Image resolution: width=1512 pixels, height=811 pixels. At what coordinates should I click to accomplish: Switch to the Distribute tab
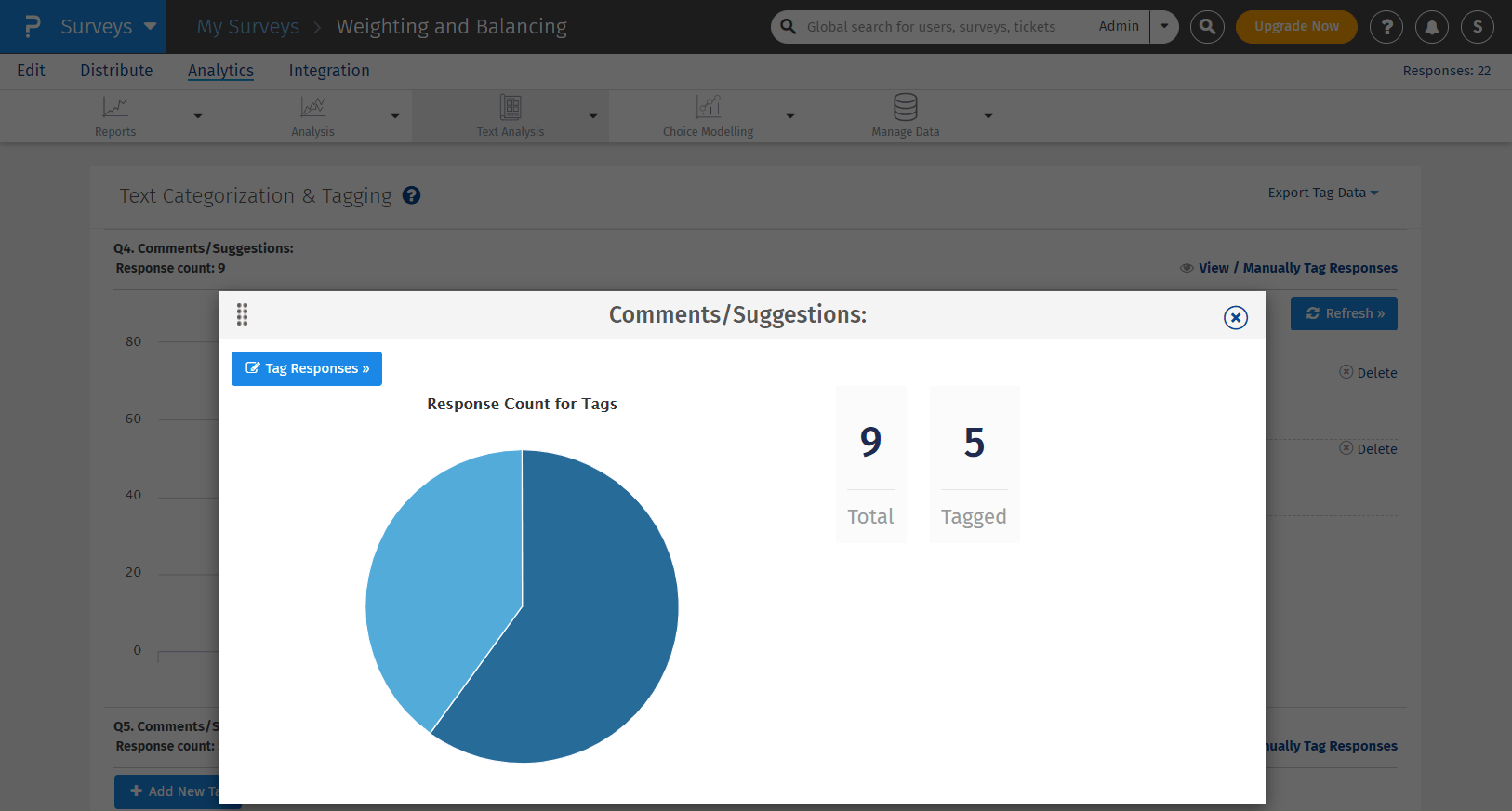pyautogui.click(x=116, y=71)
